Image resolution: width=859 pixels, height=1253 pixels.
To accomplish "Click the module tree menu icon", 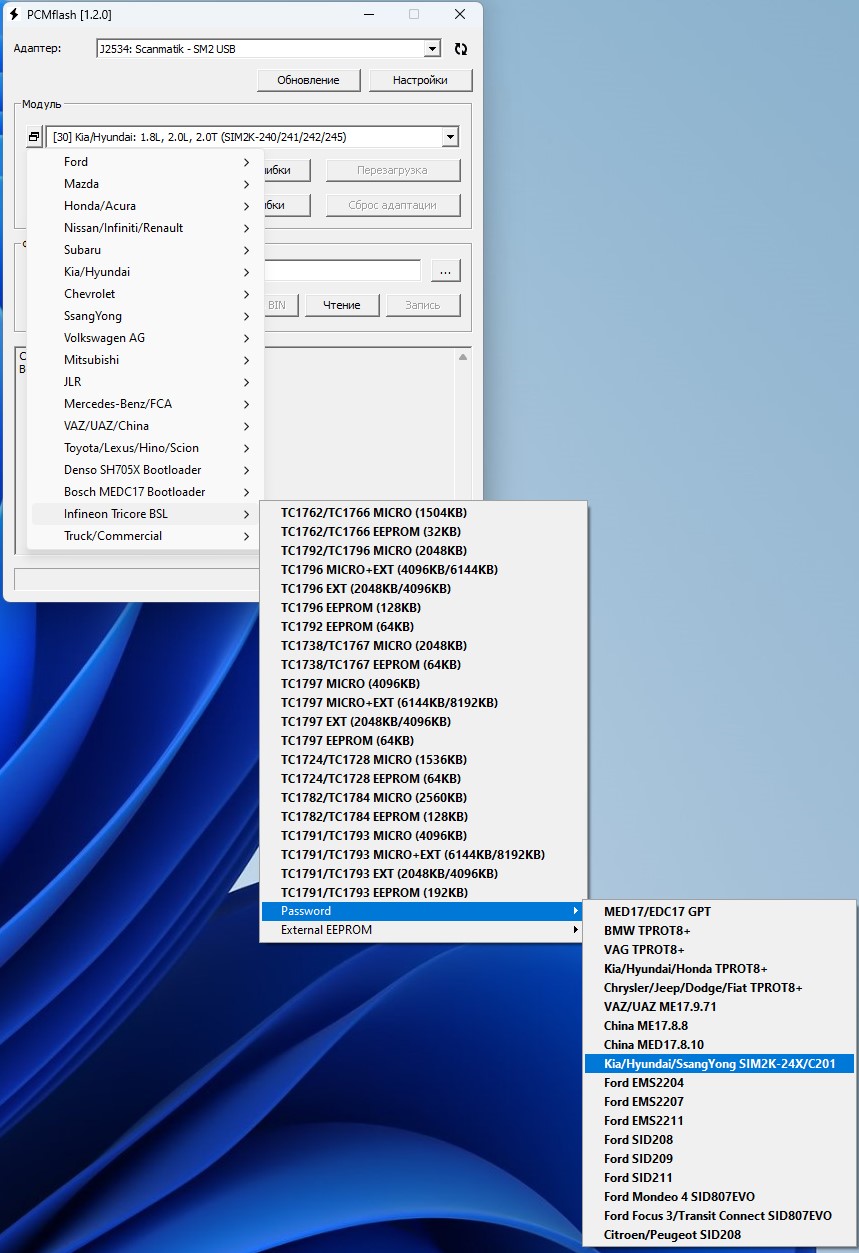I will click(34, 137).
